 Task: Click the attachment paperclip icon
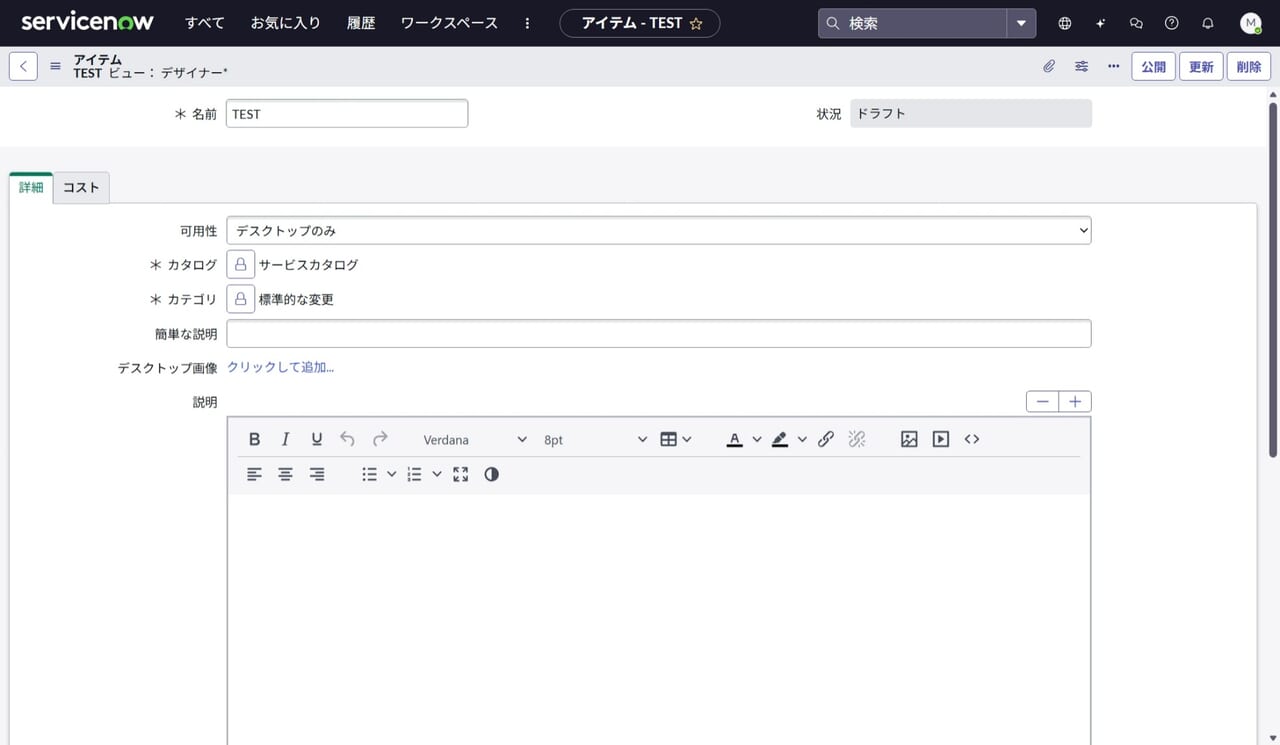point(1049,67)
